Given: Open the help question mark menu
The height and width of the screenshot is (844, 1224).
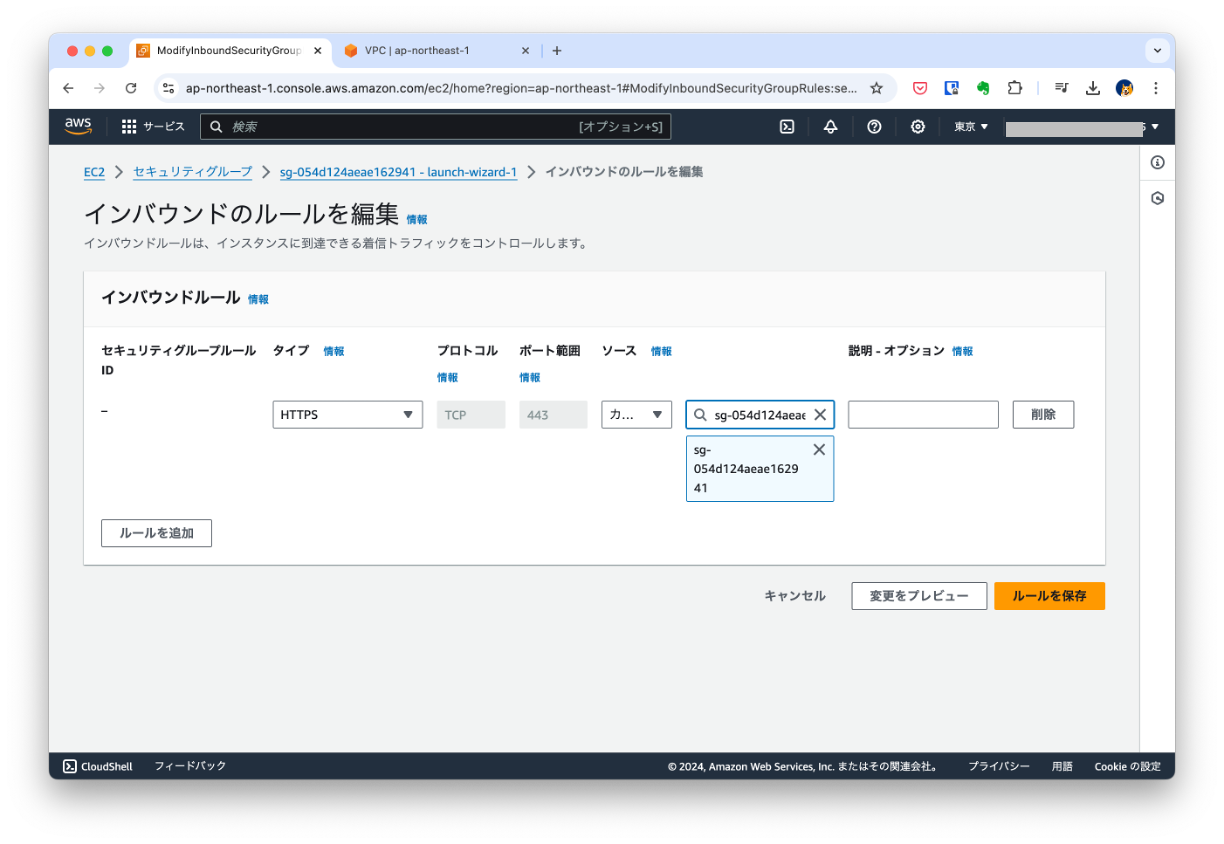Looking at the screenshot, I should pyautogui.click(x=874, y=127).
